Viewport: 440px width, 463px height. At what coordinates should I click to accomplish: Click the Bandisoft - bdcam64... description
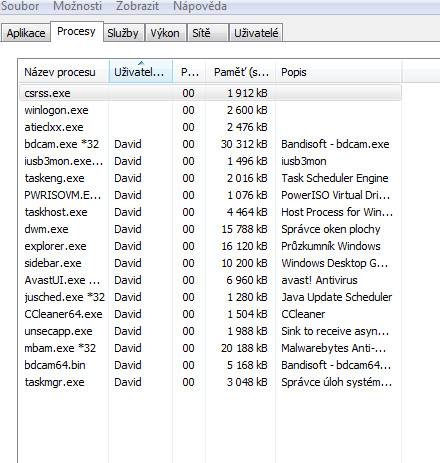coord(336,365)
